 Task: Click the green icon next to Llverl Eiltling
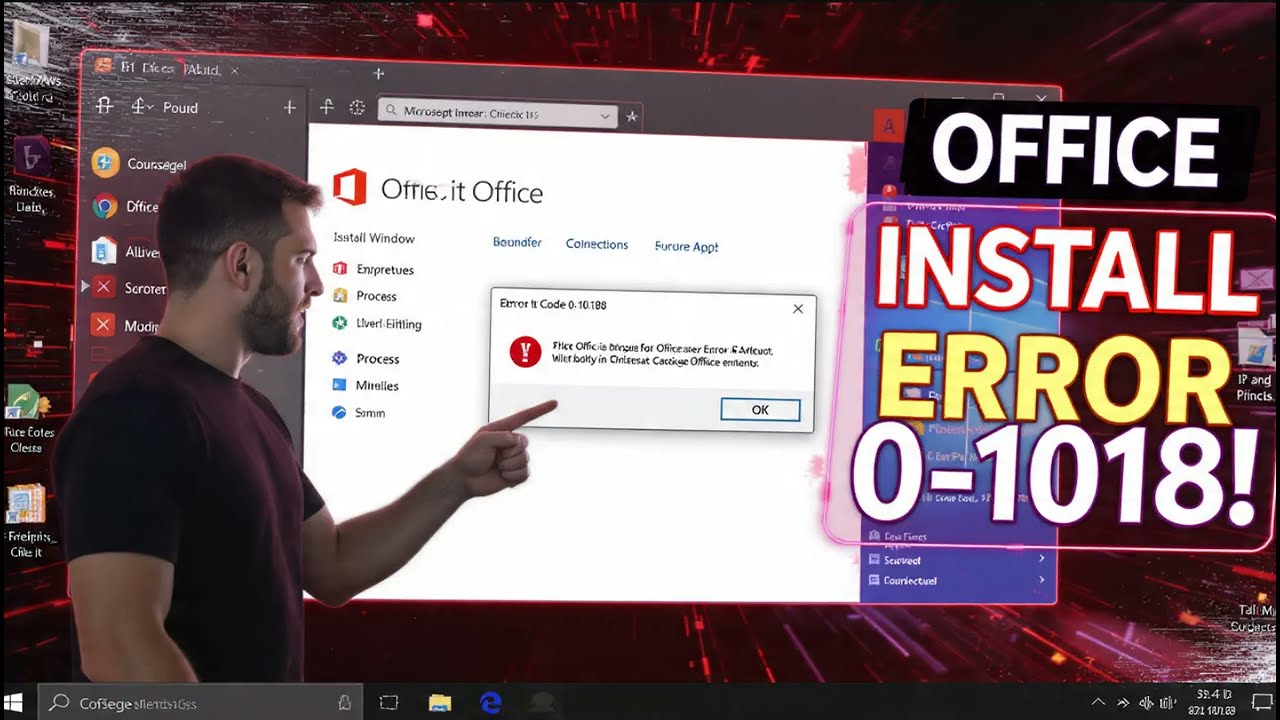click(339, 323)
